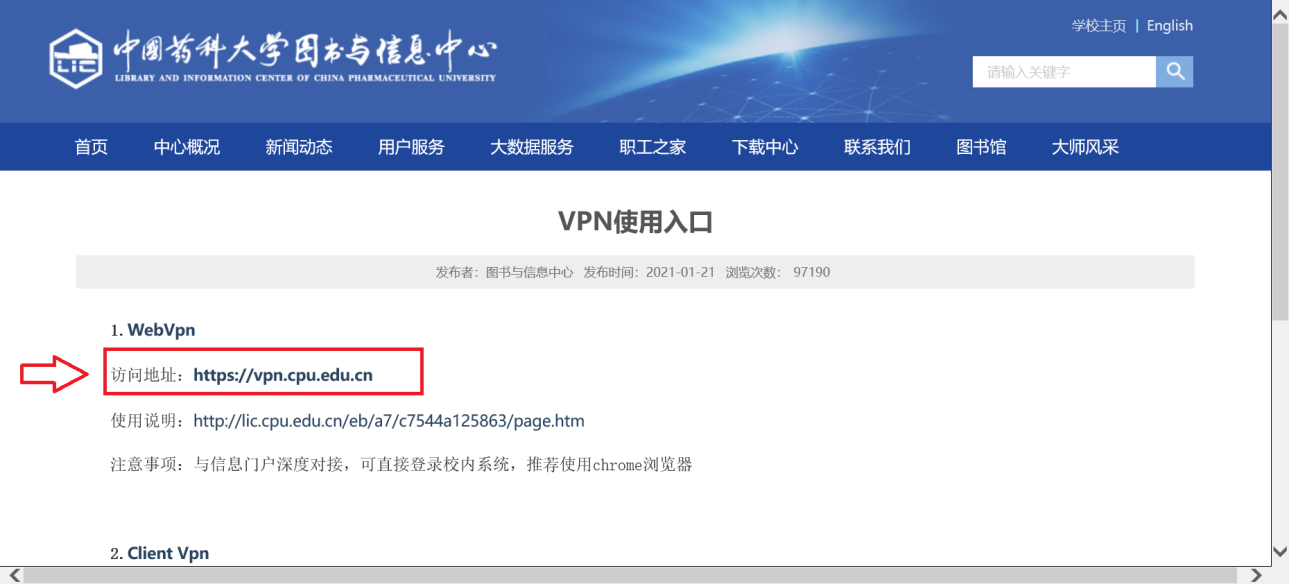This screenshot has height=584, width=1289.
Task: Open the 首页 home menu item
Action: coord(91,147)
